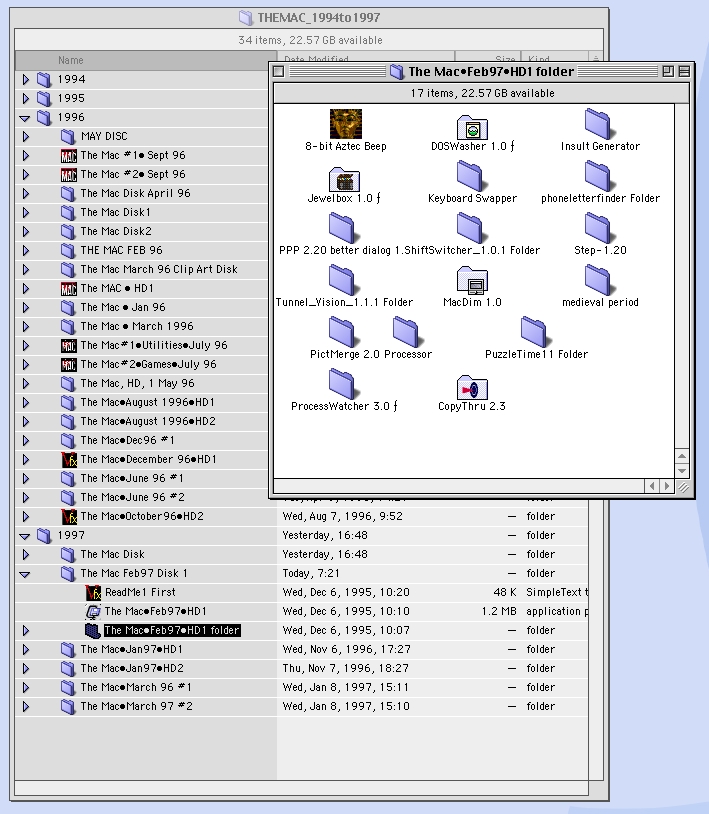Click 'Thu, Nov 7, 1996, 18:27' date
The image size is (709, 814).
point(346,669)
